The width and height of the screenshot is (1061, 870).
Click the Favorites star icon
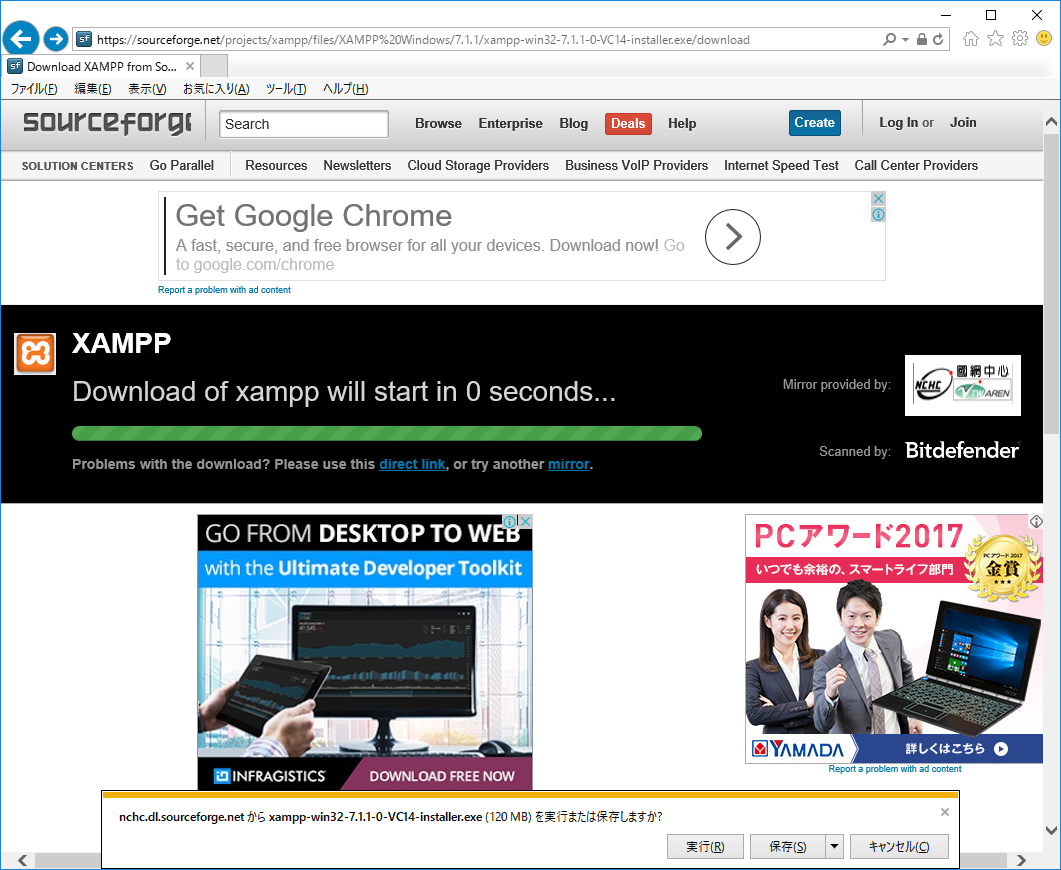(995, 39)
